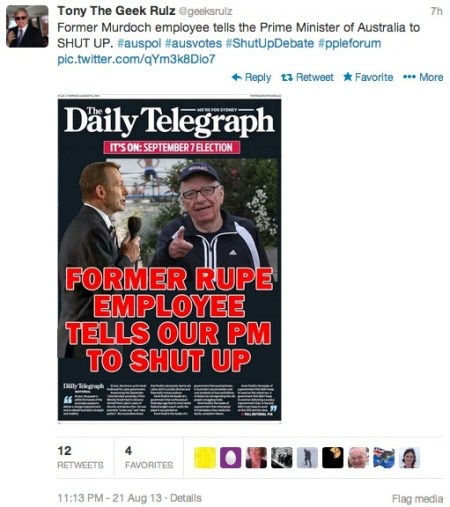Open the yellow avatar retweeter profile

(205, 458)
